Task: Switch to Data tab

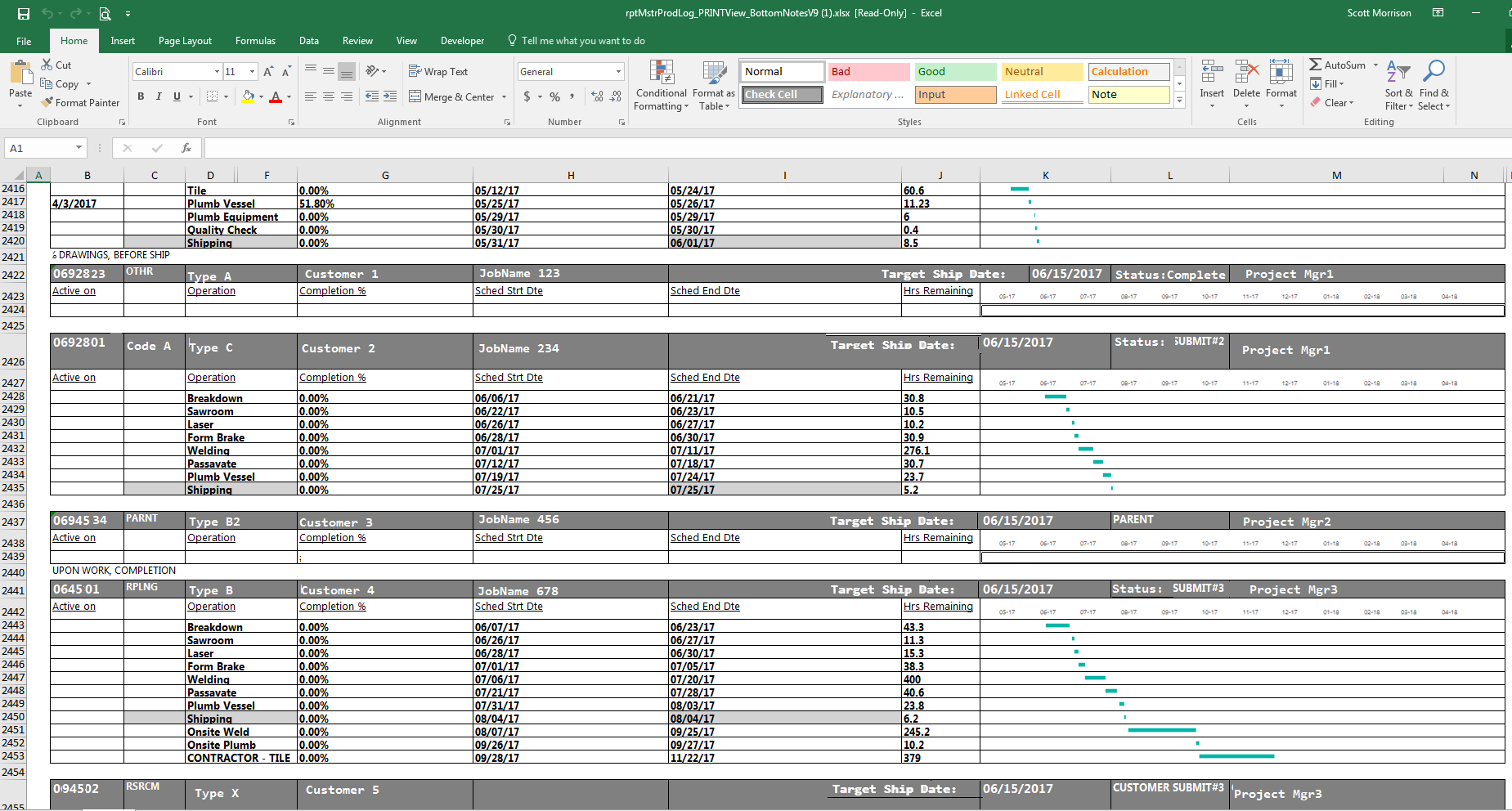Action: click(x=309, y=41)
